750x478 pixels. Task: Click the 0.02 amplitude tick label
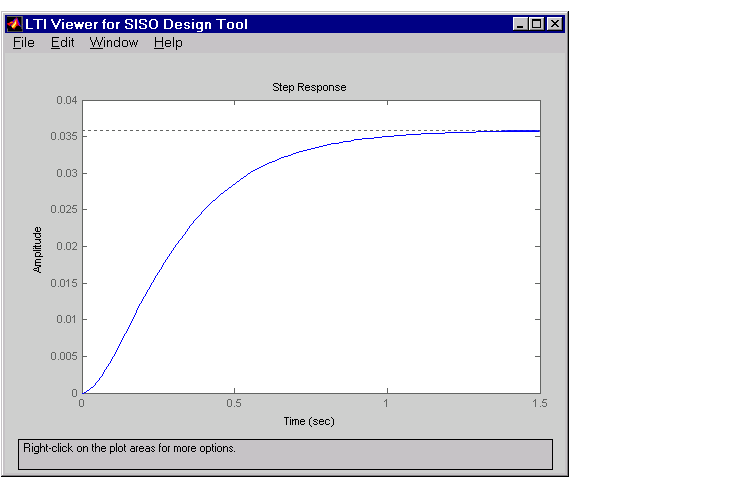[67, 246]
